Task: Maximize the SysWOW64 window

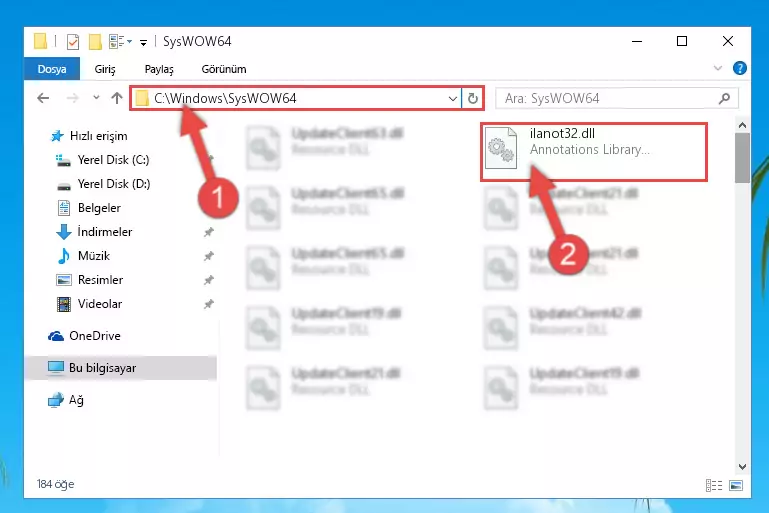Action: click(x=682, y=41)
